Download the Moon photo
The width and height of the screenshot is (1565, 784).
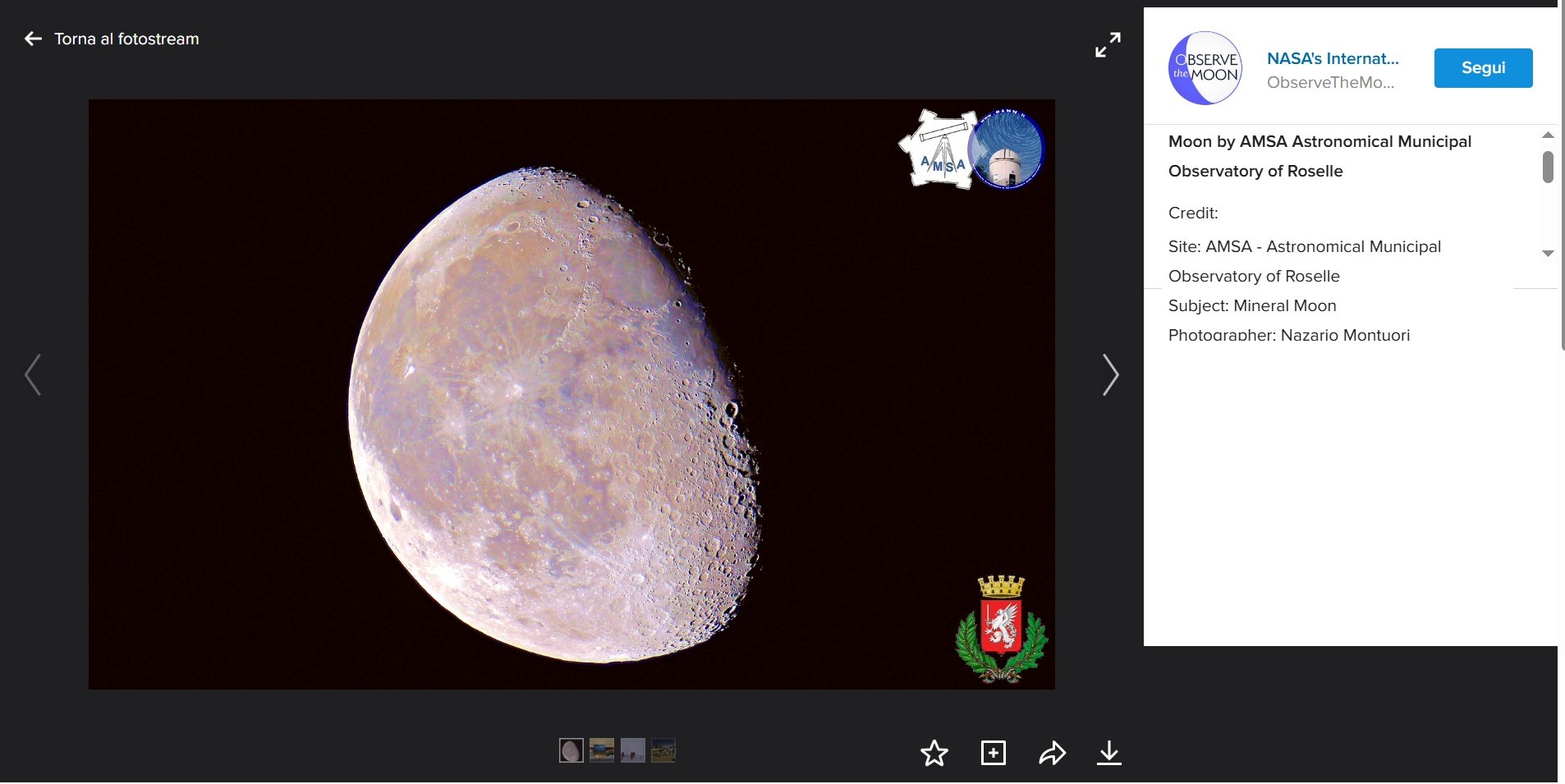click(1108, 753)
